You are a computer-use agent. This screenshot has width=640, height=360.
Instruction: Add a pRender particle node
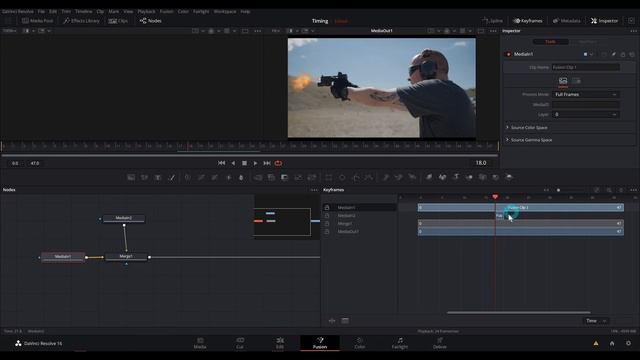pos(412,177)
